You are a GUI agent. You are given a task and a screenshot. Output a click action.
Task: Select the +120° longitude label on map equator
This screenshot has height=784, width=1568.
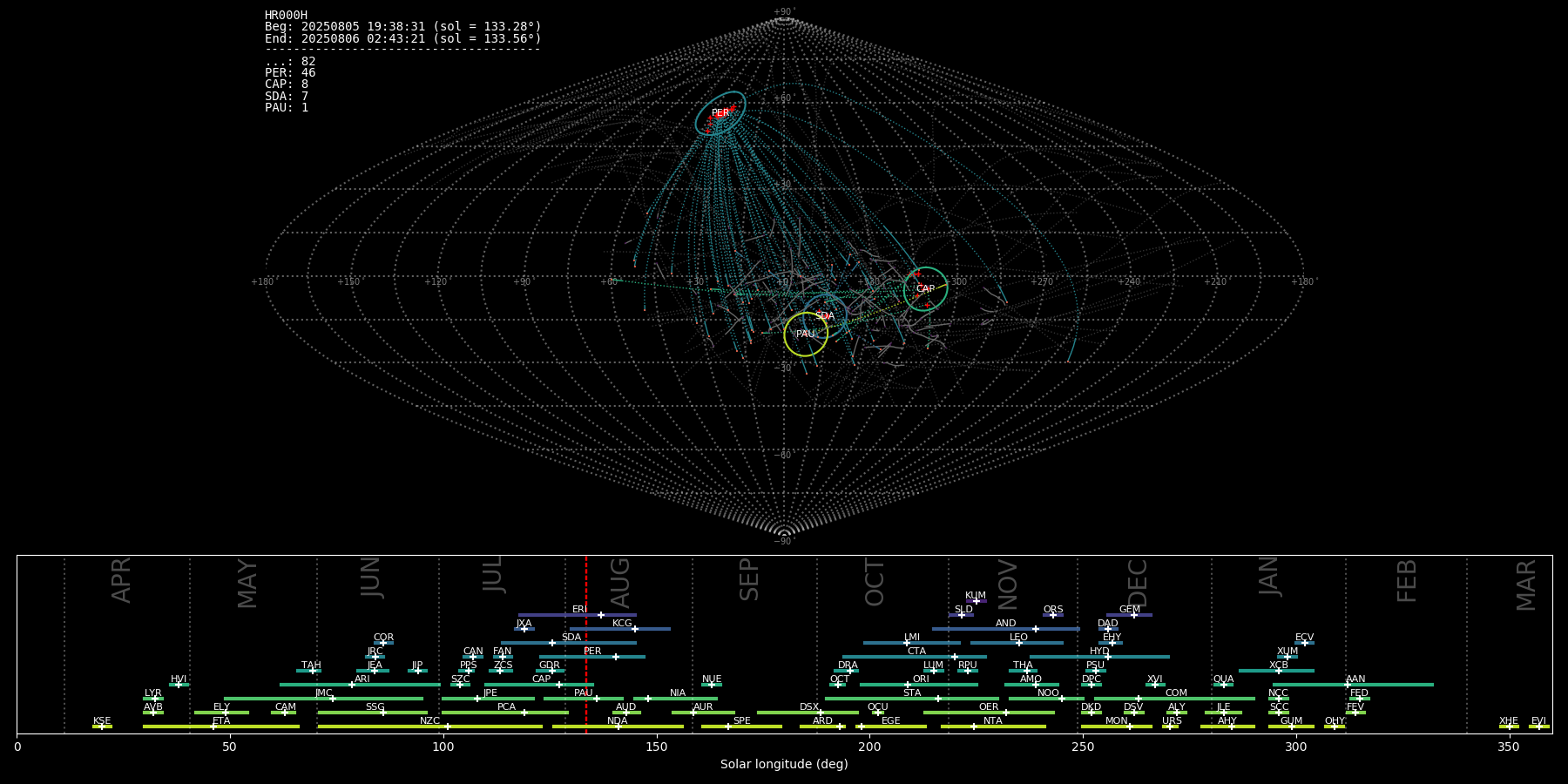tap(436, 282)
